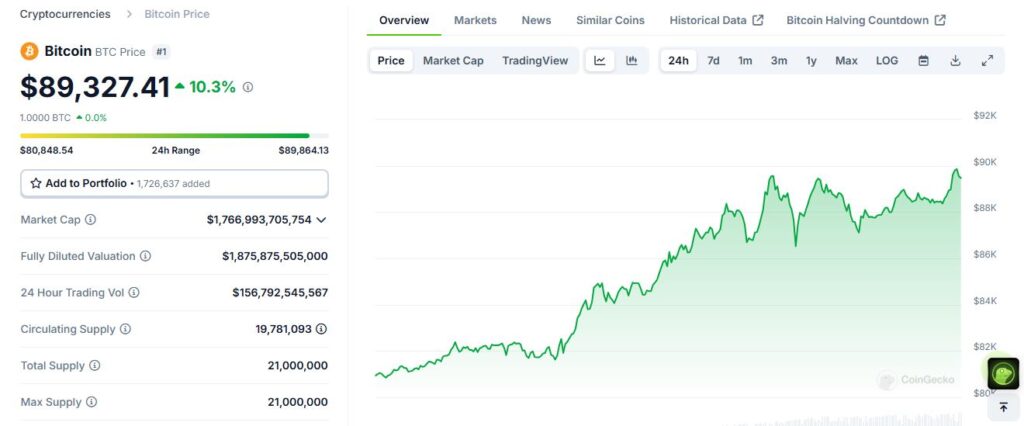
Task: Open the Historical Data tab
Action: tap(716, 20)
